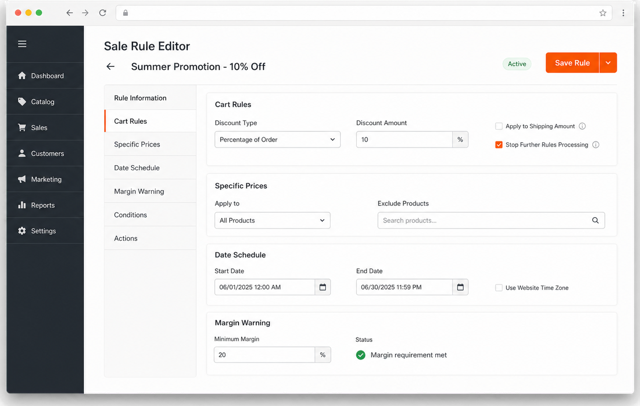Click the address bar lock icon
The width and height of the screenshot is (640, 406).
[x=125, y=13]
